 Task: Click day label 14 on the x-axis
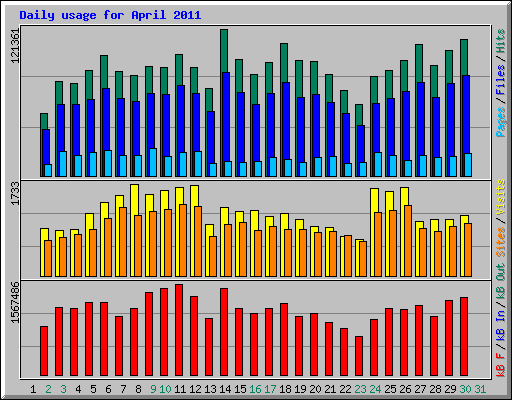point(225,389)
